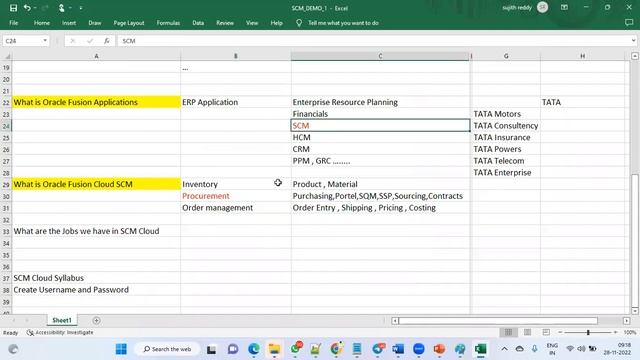Zoom out with the minus button
The height and width of the screenshot is (360, 640).
(560, 332)
